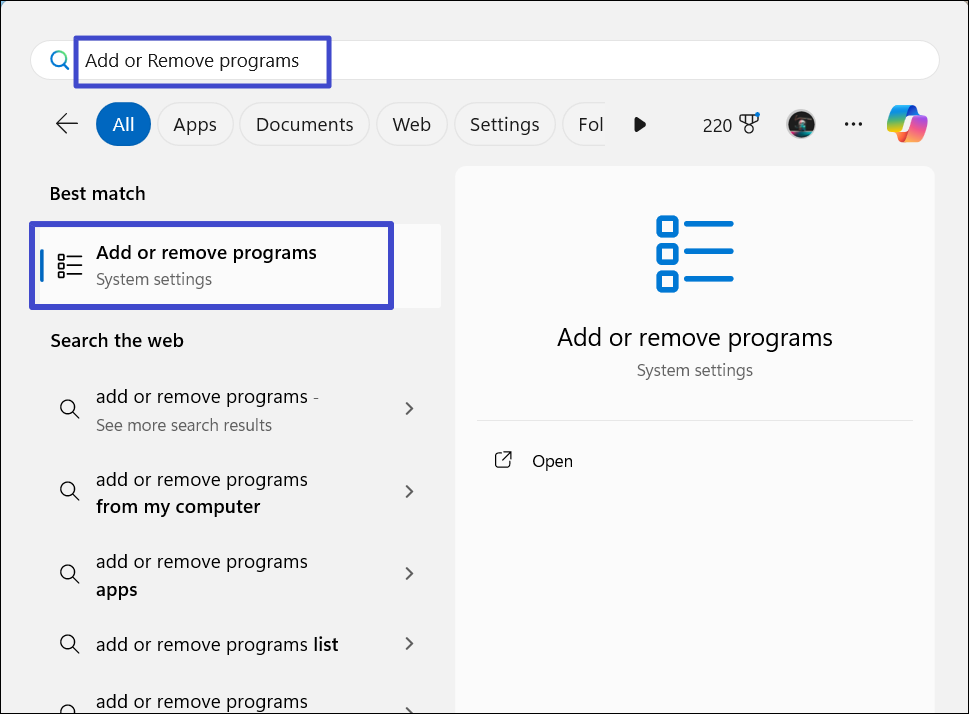Click web suggestion 'add or remove programs - See more search results'
The image size is (969, 714).
(x=237, y=410)
